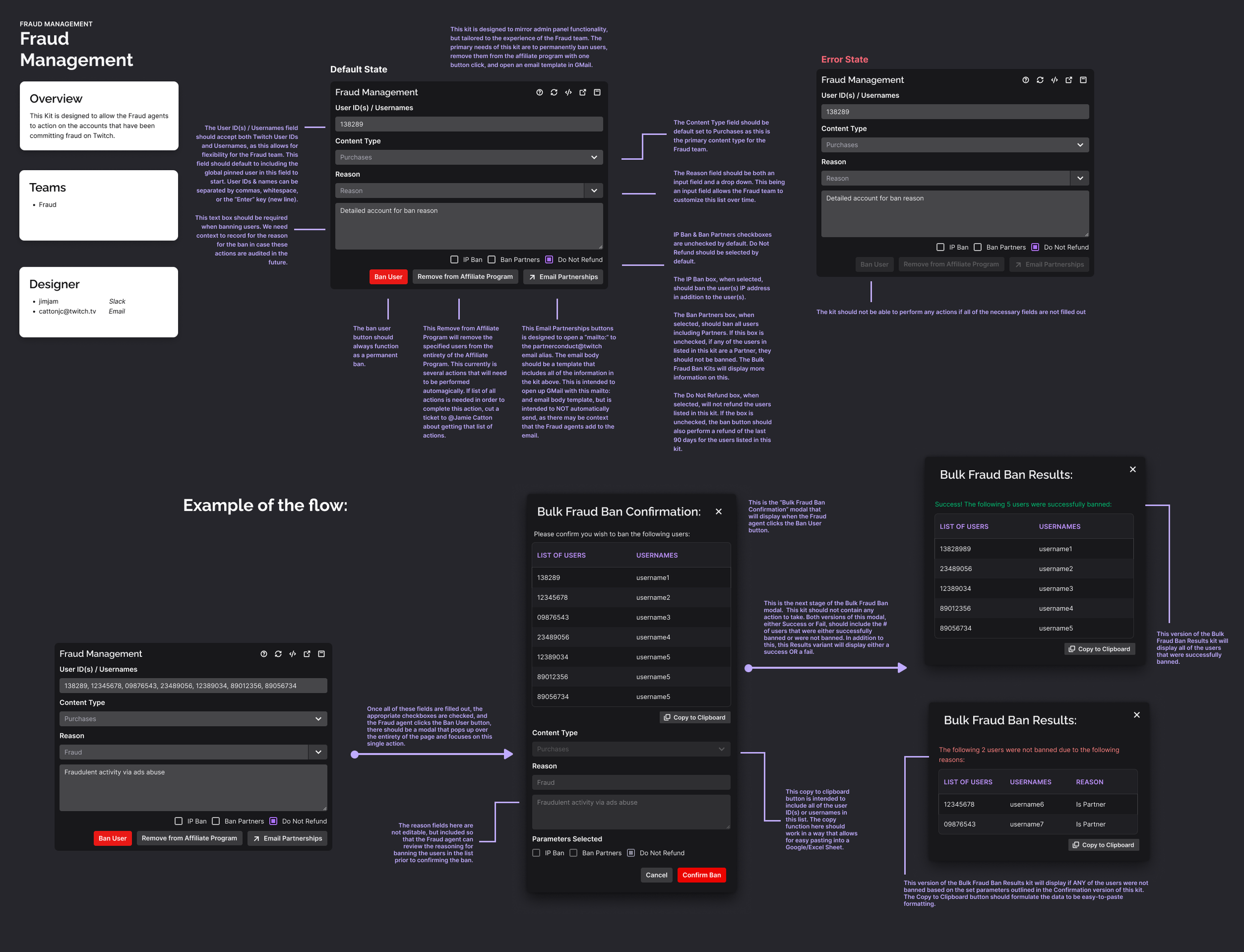Click window collapse icon in Default State panel
Screen dimensions: 1244x952
click(597, 93)
